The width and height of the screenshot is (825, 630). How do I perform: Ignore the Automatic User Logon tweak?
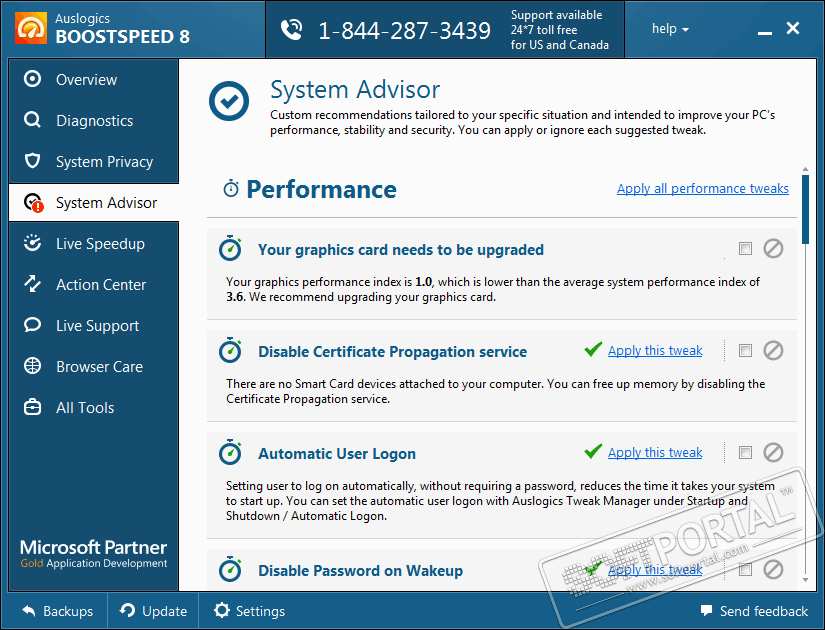coord(773,453)
